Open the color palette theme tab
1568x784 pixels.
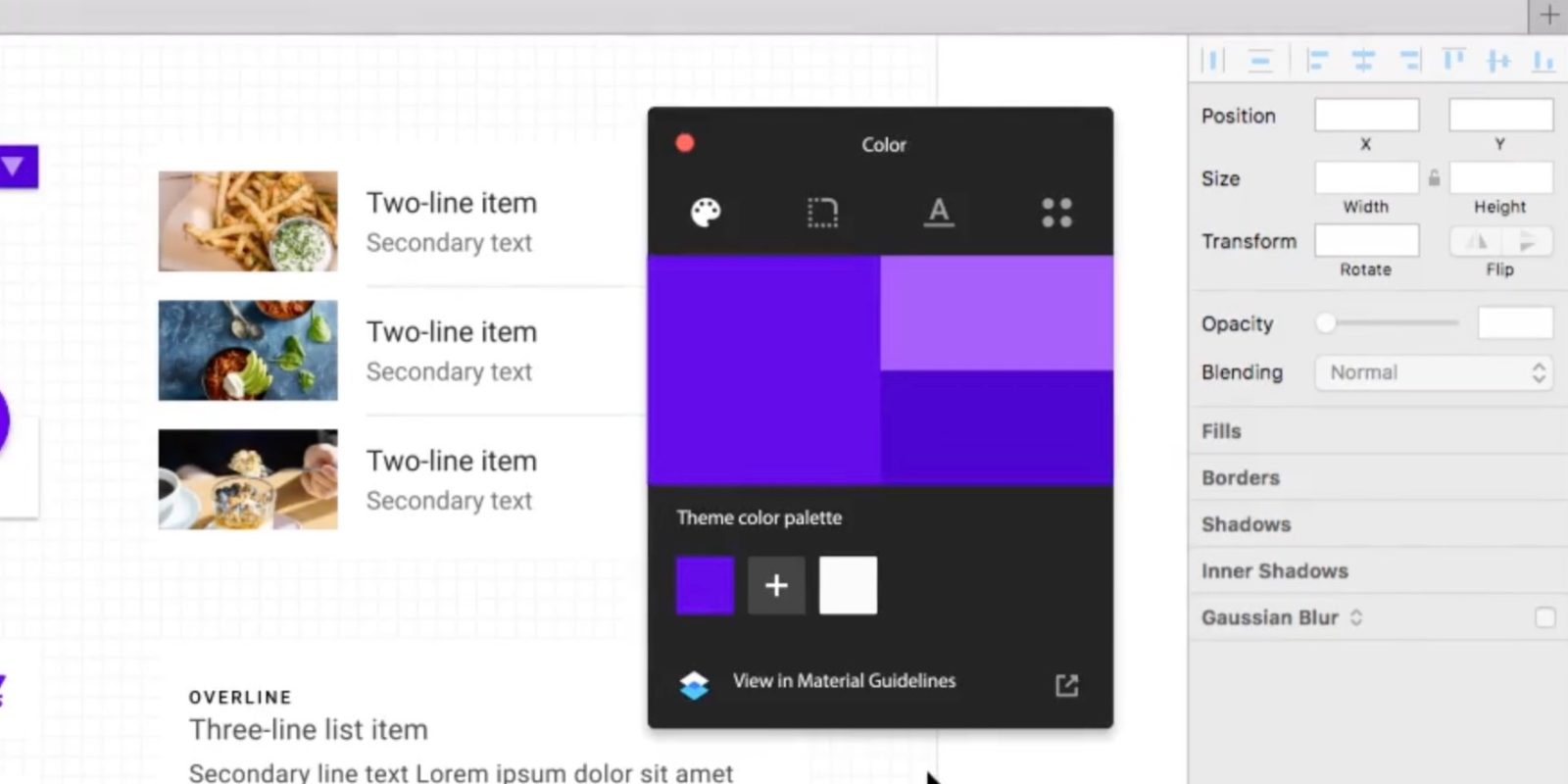(x=706, y=212)
